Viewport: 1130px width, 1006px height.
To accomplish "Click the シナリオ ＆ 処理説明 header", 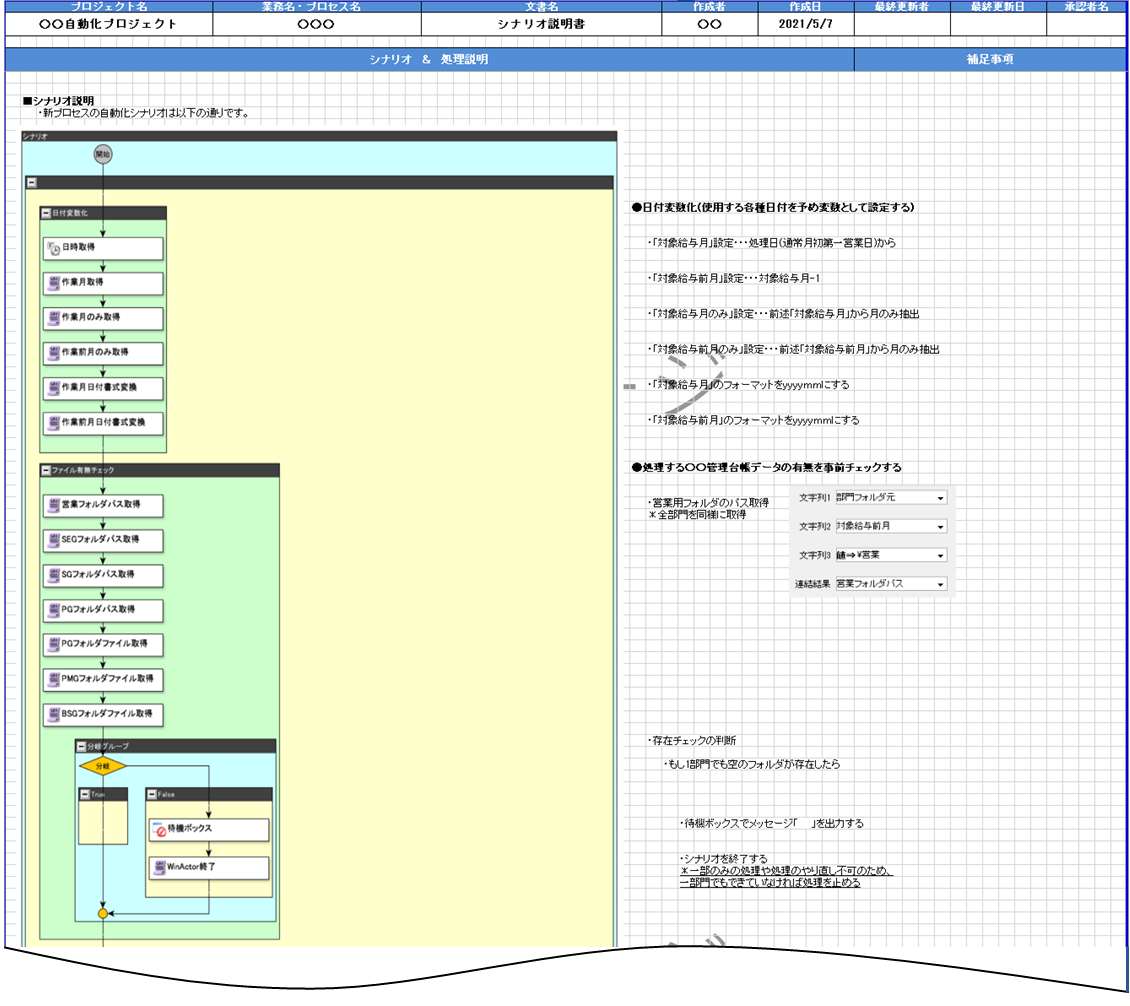I will click(x=429, y=59).
